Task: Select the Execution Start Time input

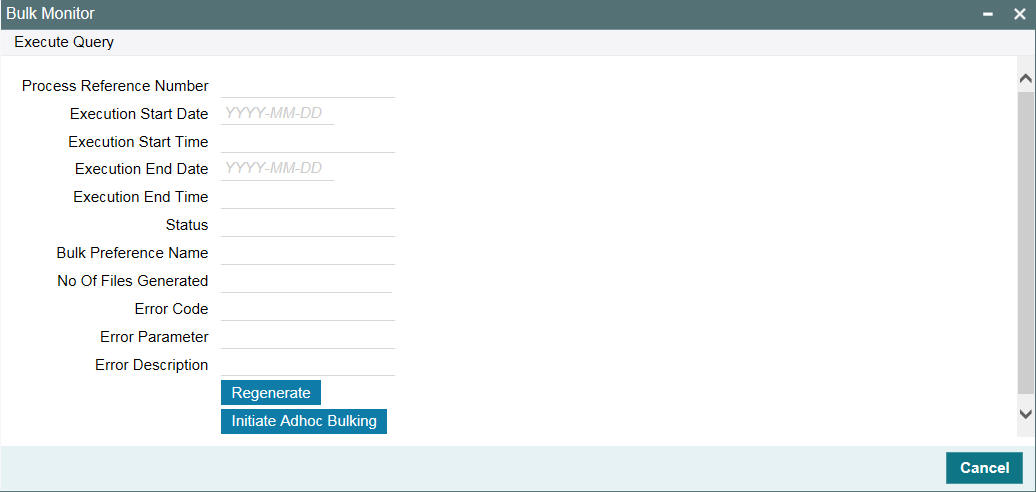Action: tap(307, 142)
